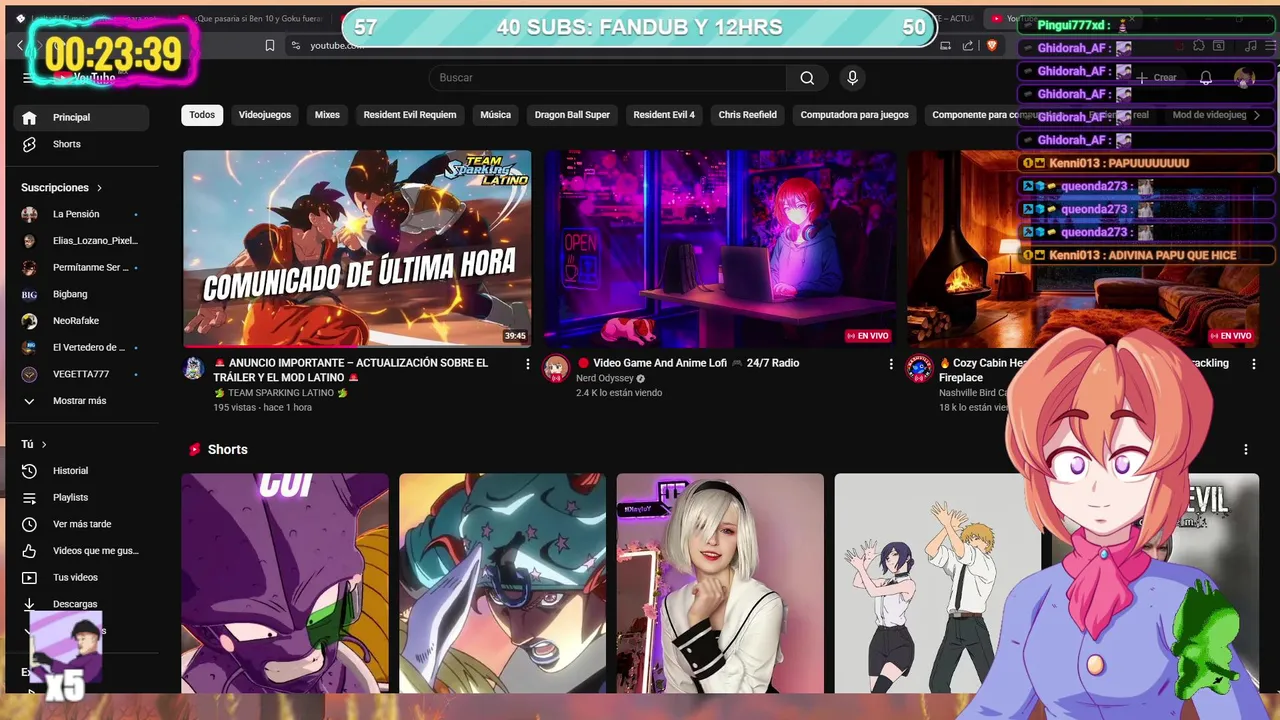Select Dragon Ball Super chip

pos(572,115)
